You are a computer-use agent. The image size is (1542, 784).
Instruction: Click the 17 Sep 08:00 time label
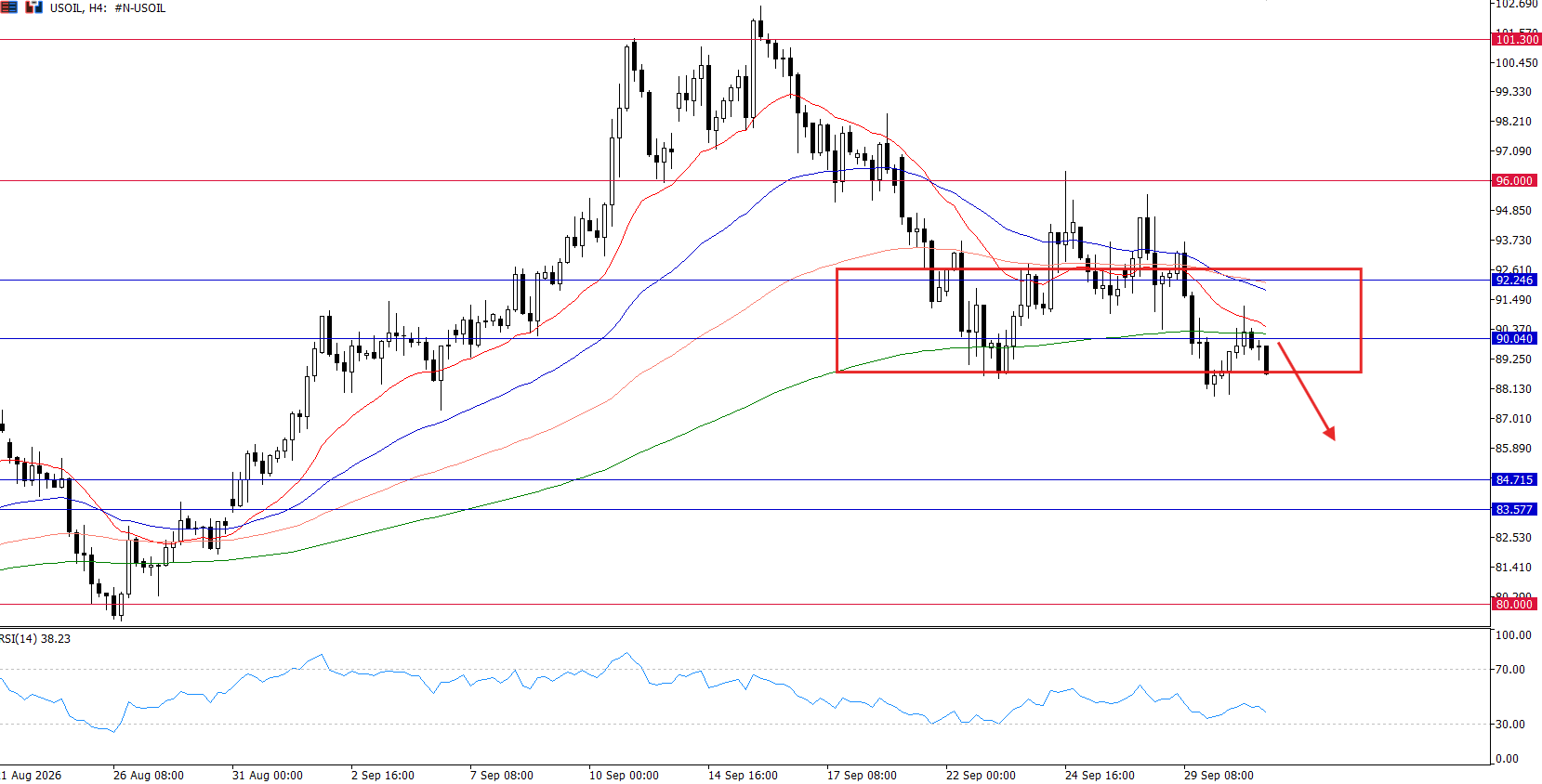click(863, 775)
